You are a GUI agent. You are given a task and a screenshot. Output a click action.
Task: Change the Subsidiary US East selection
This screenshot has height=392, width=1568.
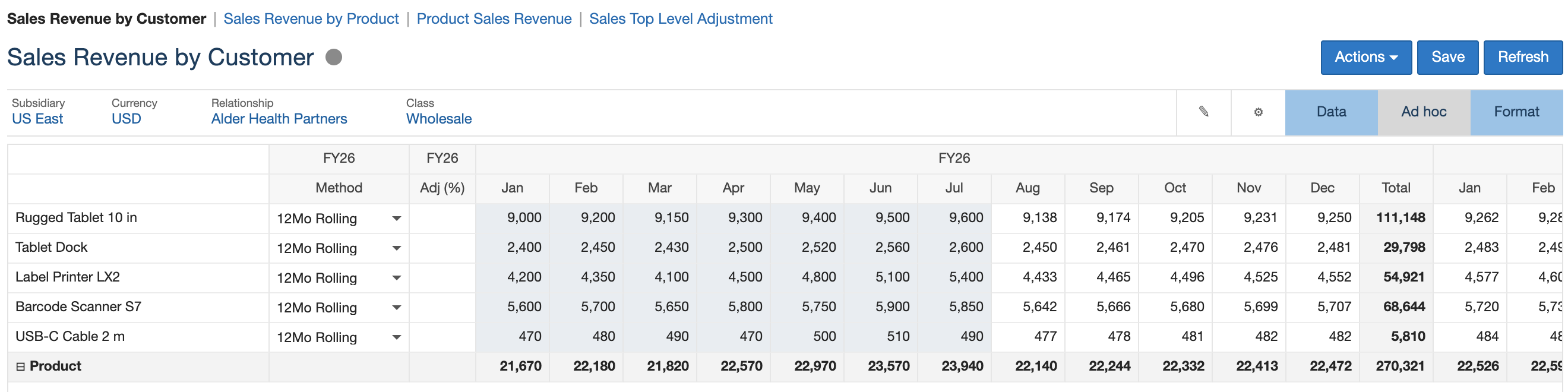(37, 119)
